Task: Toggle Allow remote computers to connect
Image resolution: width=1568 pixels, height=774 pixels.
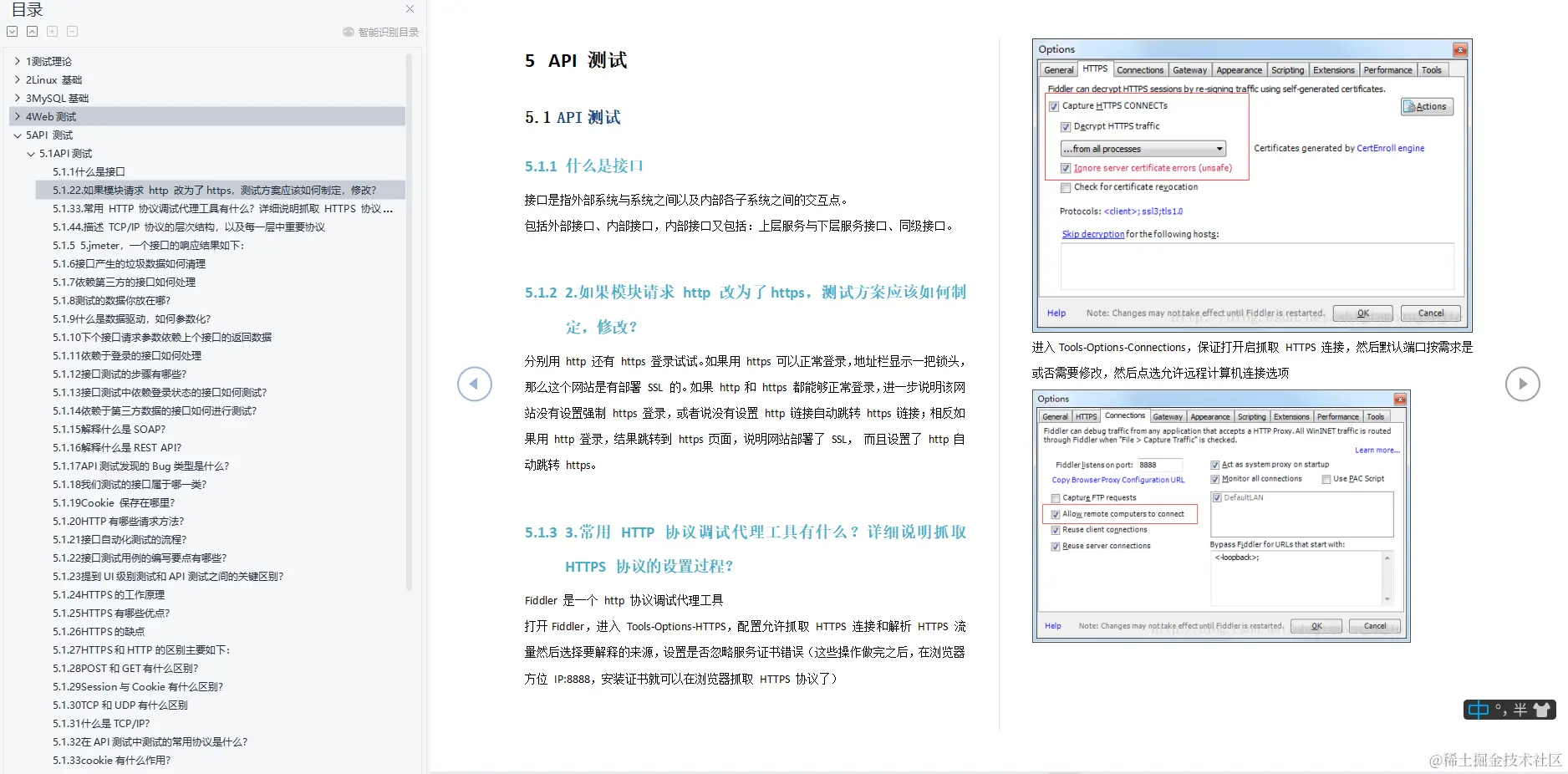Action: [1056, 514]
